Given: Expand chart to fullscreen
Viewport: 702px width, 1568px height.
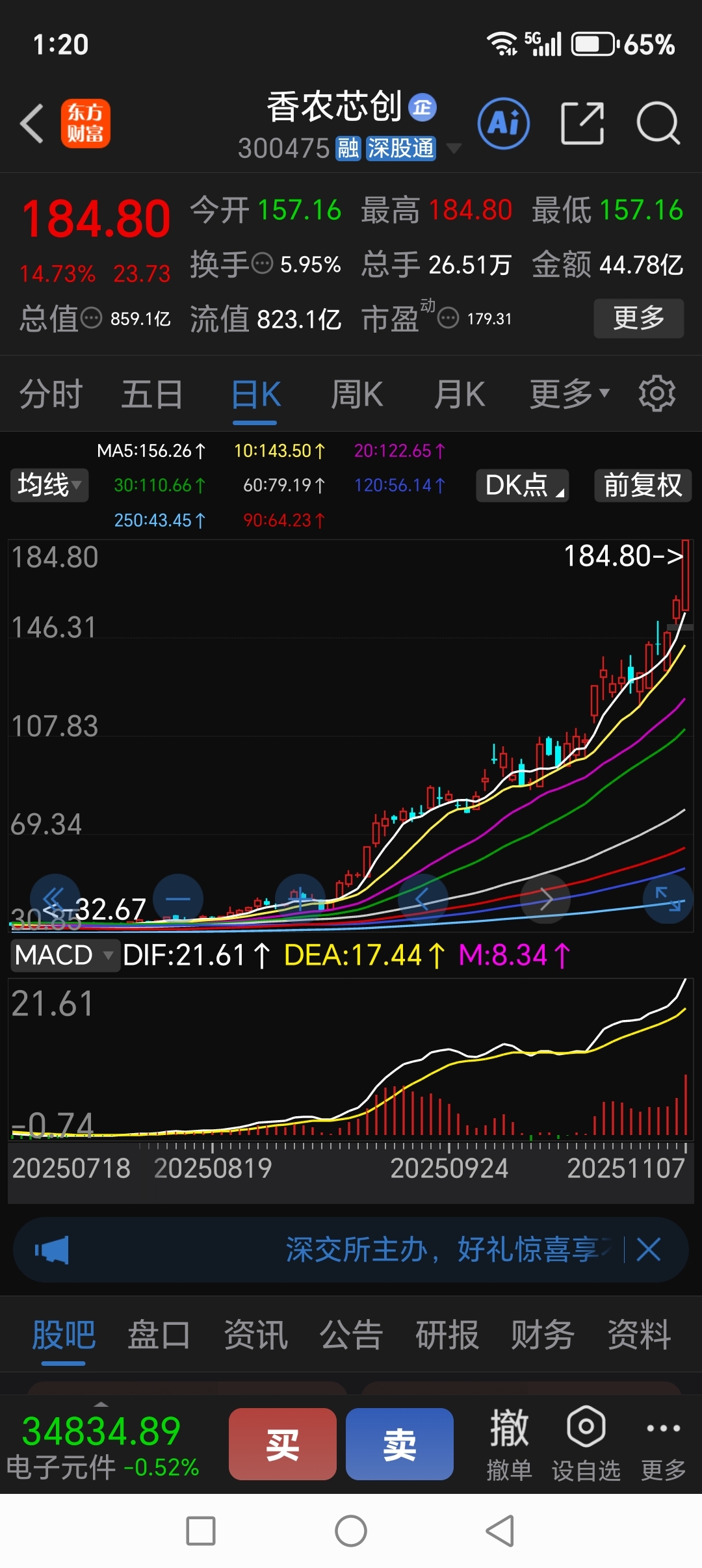Looking at the screenshot, I should point(668,898).
